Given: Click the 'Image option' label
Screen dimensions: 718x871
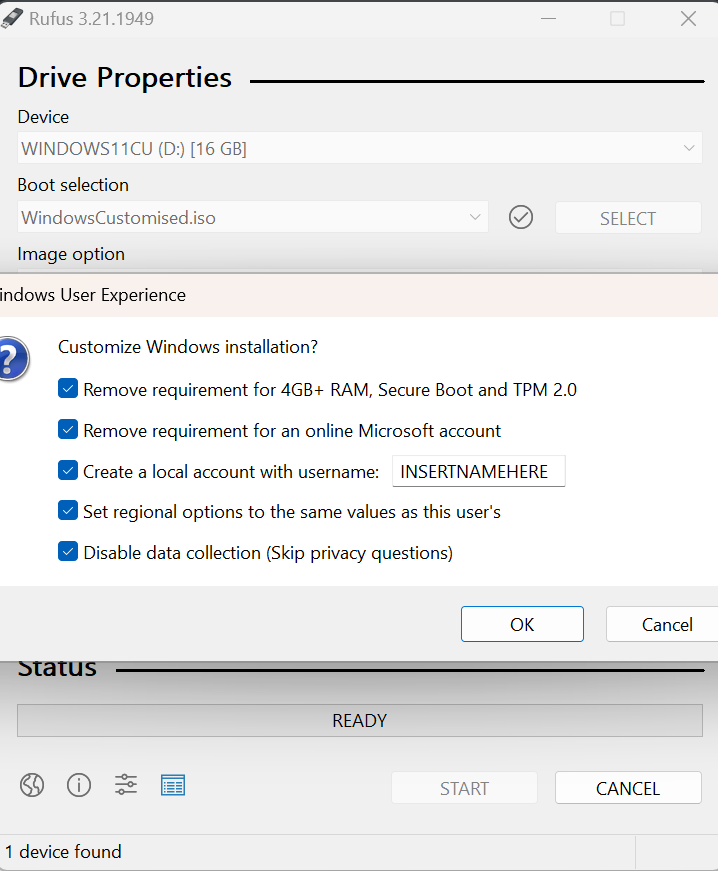Looking at the screenshot, I should pyautogui.click(x=71, y=254).
